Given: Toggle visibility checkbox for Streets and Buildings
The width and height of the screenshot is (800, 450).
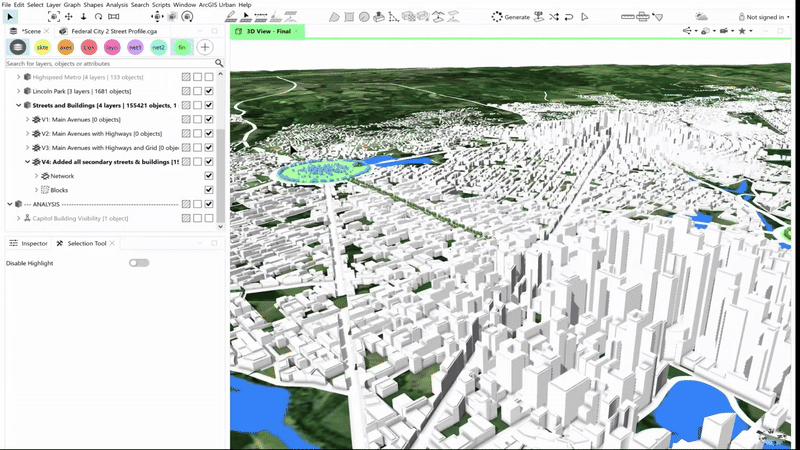Looking at the screenshot, I should [209, 105].
